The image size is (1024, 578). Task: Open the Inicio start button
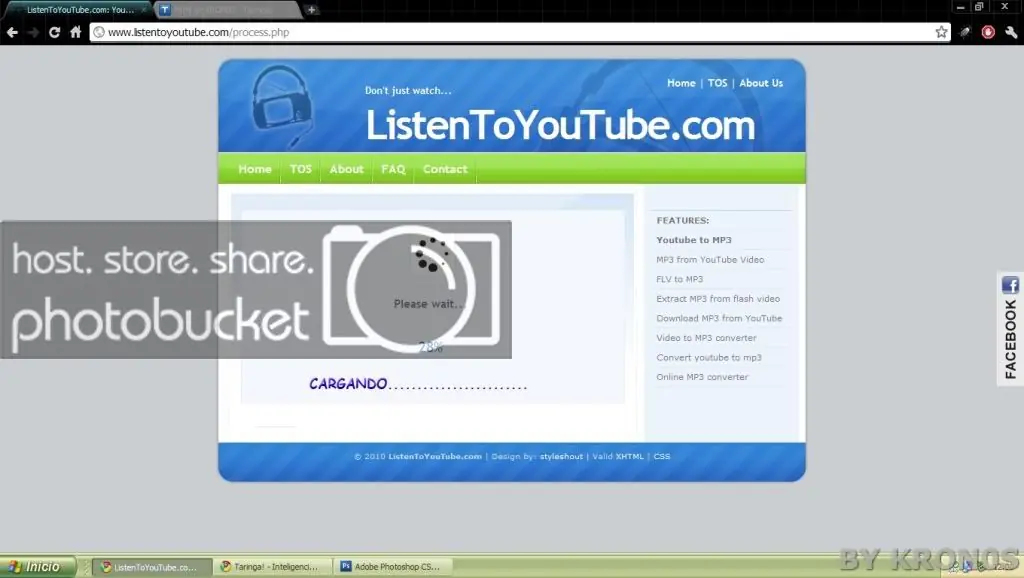38,566
